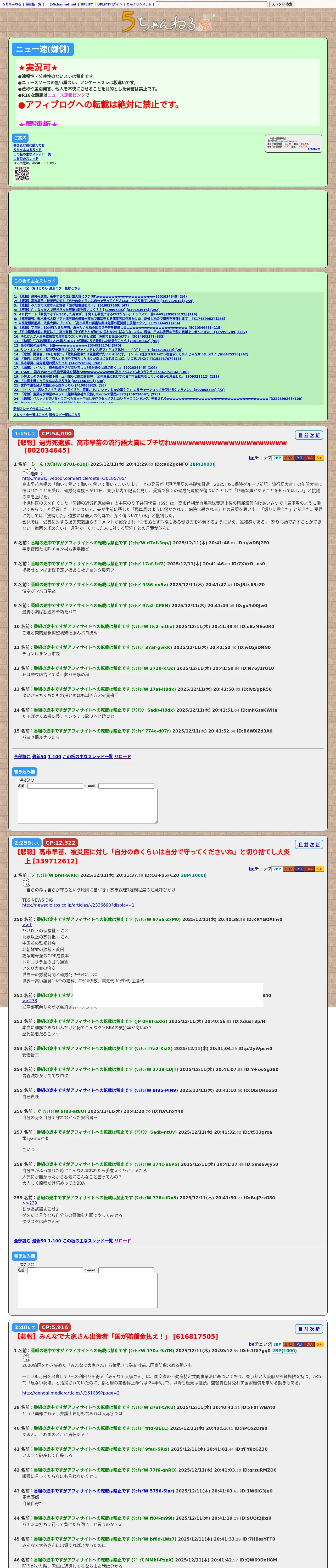Viewport: 336px width, 1568px height.
Task: Click the 5+ badge in thread 2:259
Action: click(x=320, y=869)
